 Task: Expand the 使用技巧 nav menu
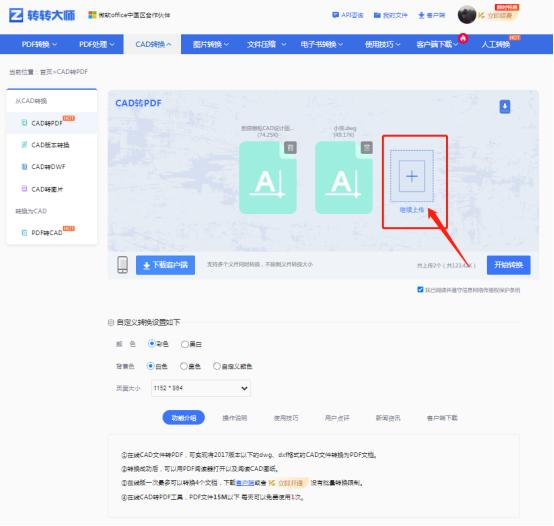(383, 44)
